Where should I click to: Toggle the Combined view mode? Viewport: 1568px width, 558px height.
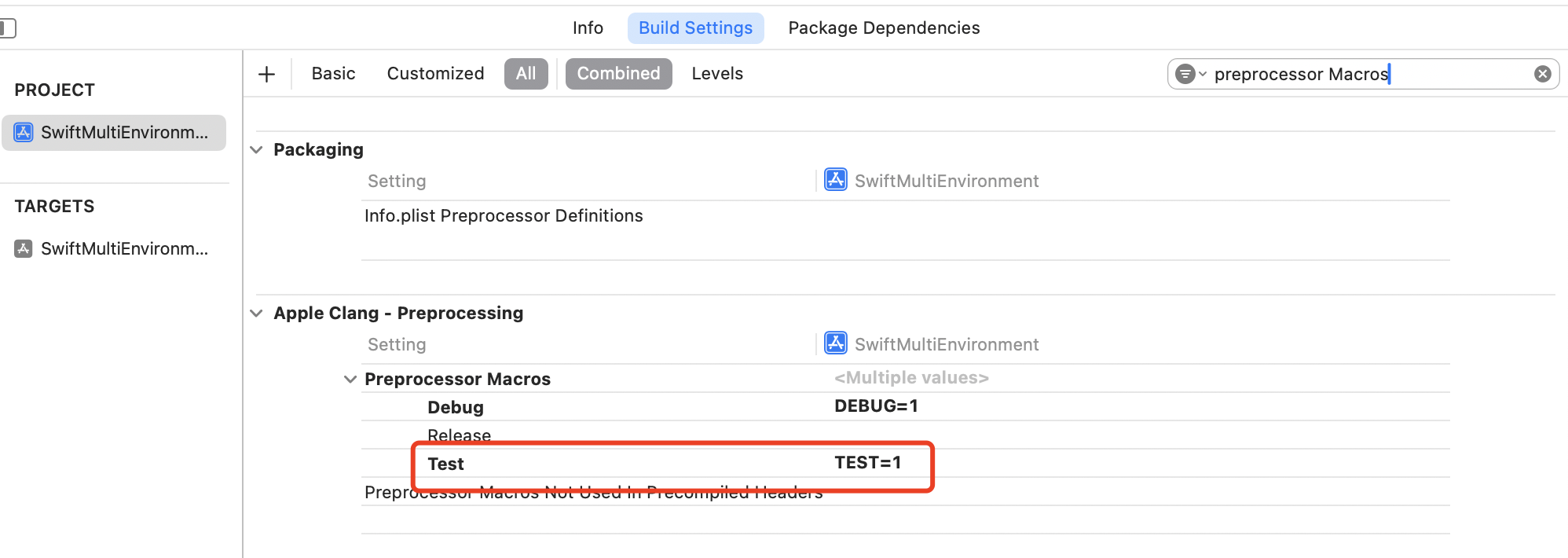coord(618,74)
